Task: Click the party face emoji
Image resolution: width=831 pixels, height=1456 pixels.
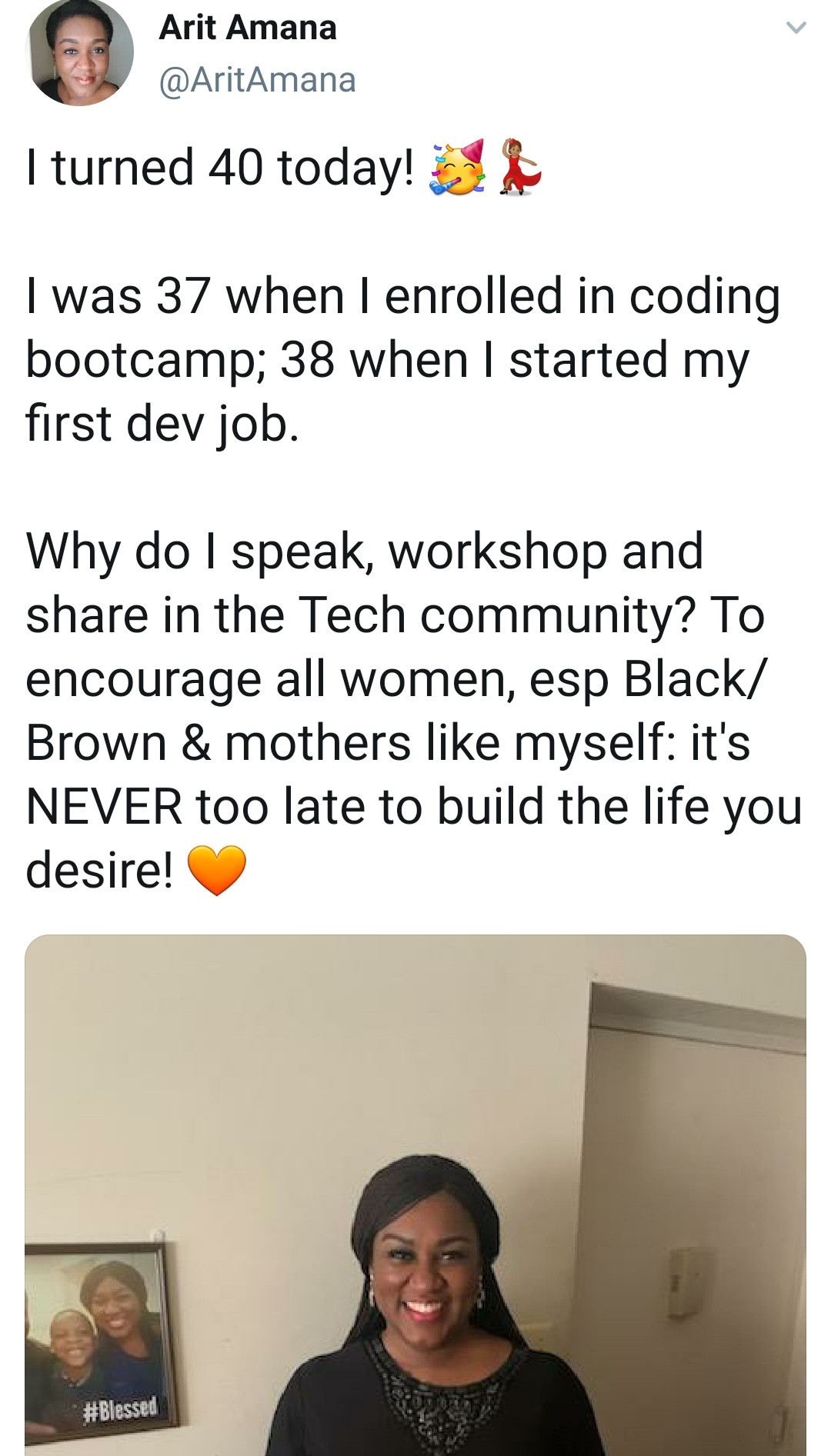Action: click(x=457, y=168)
